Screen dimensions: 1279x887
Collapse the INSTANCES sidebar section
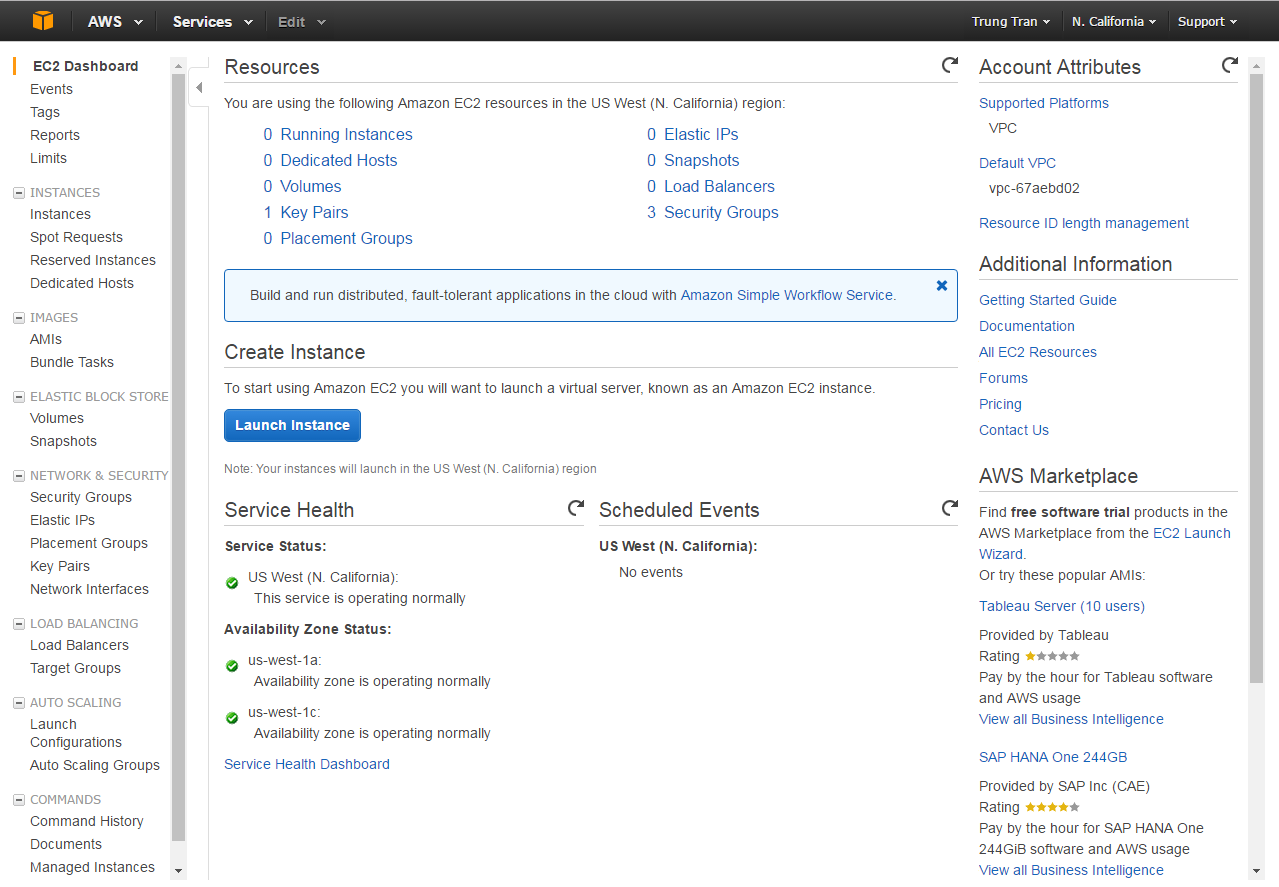19,193
